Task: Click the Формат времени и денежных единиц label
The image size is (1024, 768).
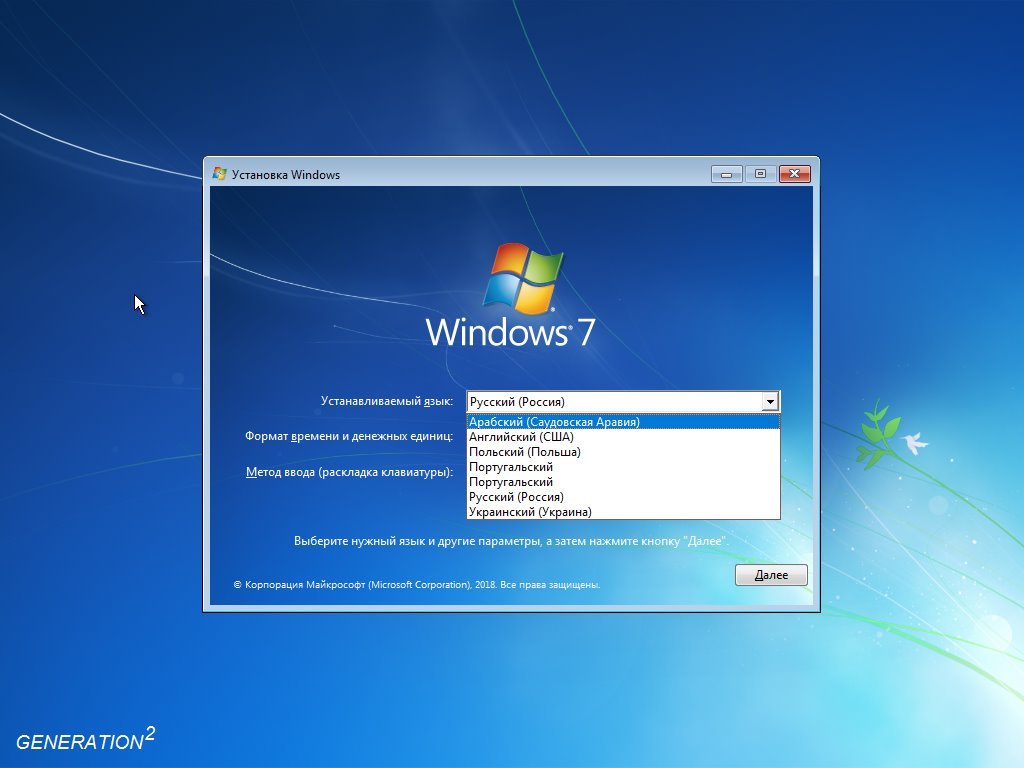Action: (x=349, y=436)
